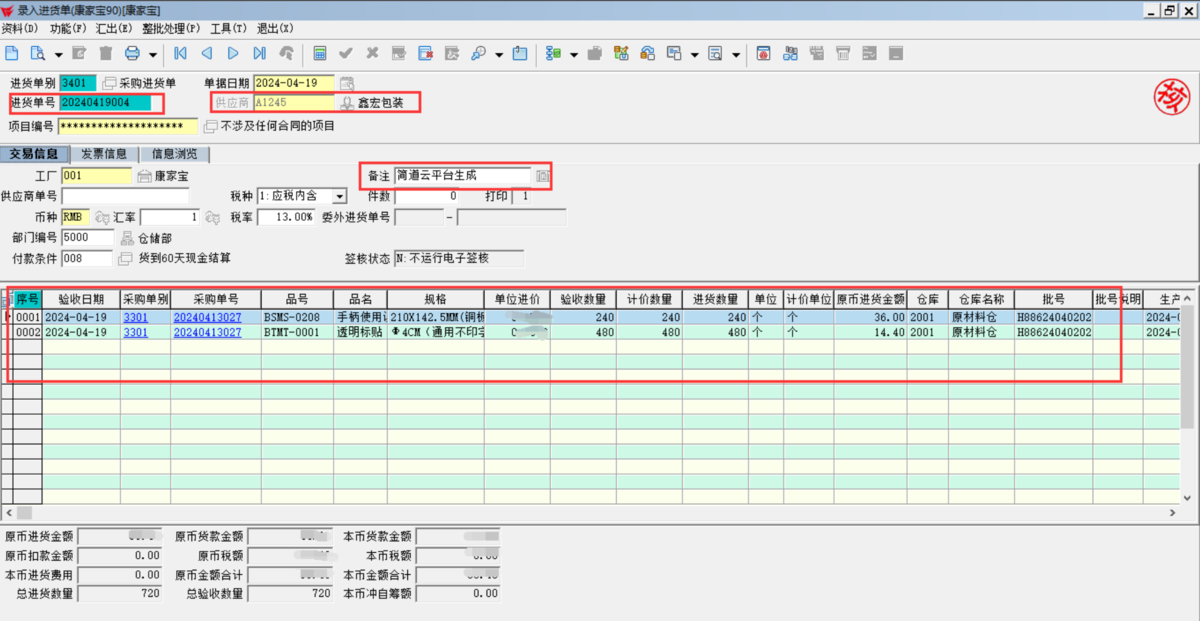Open dropdown arrow beside the query magnifier
This screenshot has width=1200, height=621.
click(499, 54)
